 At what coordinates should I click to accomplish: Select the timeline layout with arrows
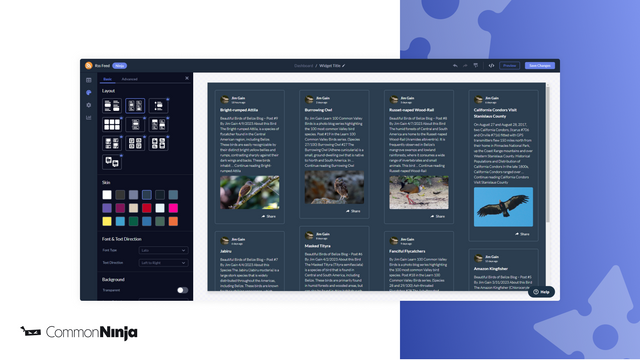(x=158, y=106)
